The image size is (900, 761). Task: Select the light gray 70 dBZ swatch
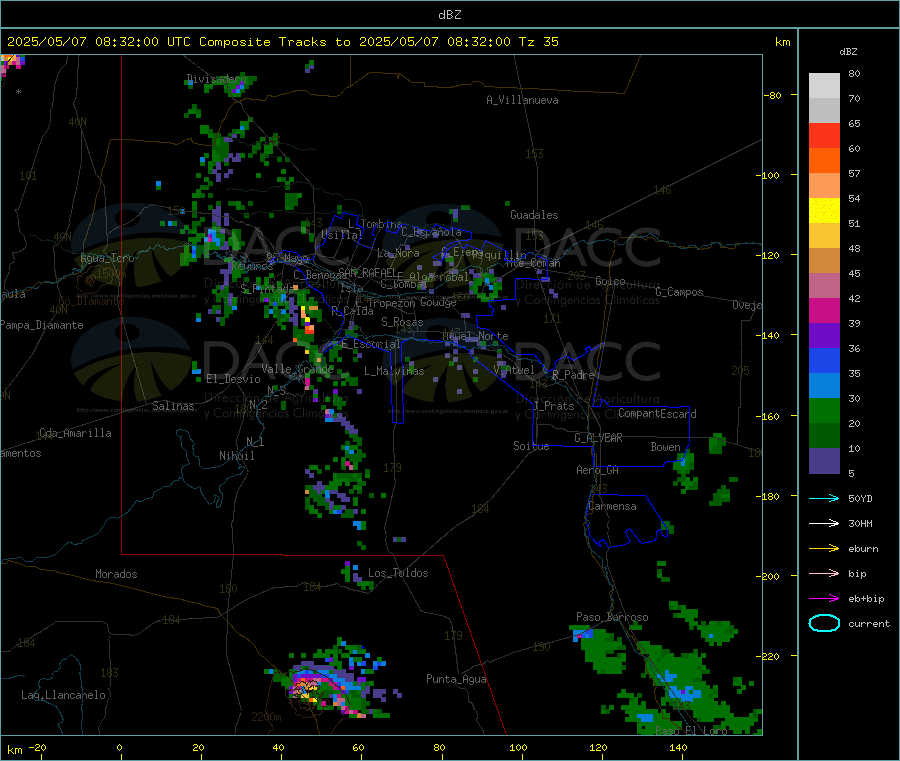[824, 86]
